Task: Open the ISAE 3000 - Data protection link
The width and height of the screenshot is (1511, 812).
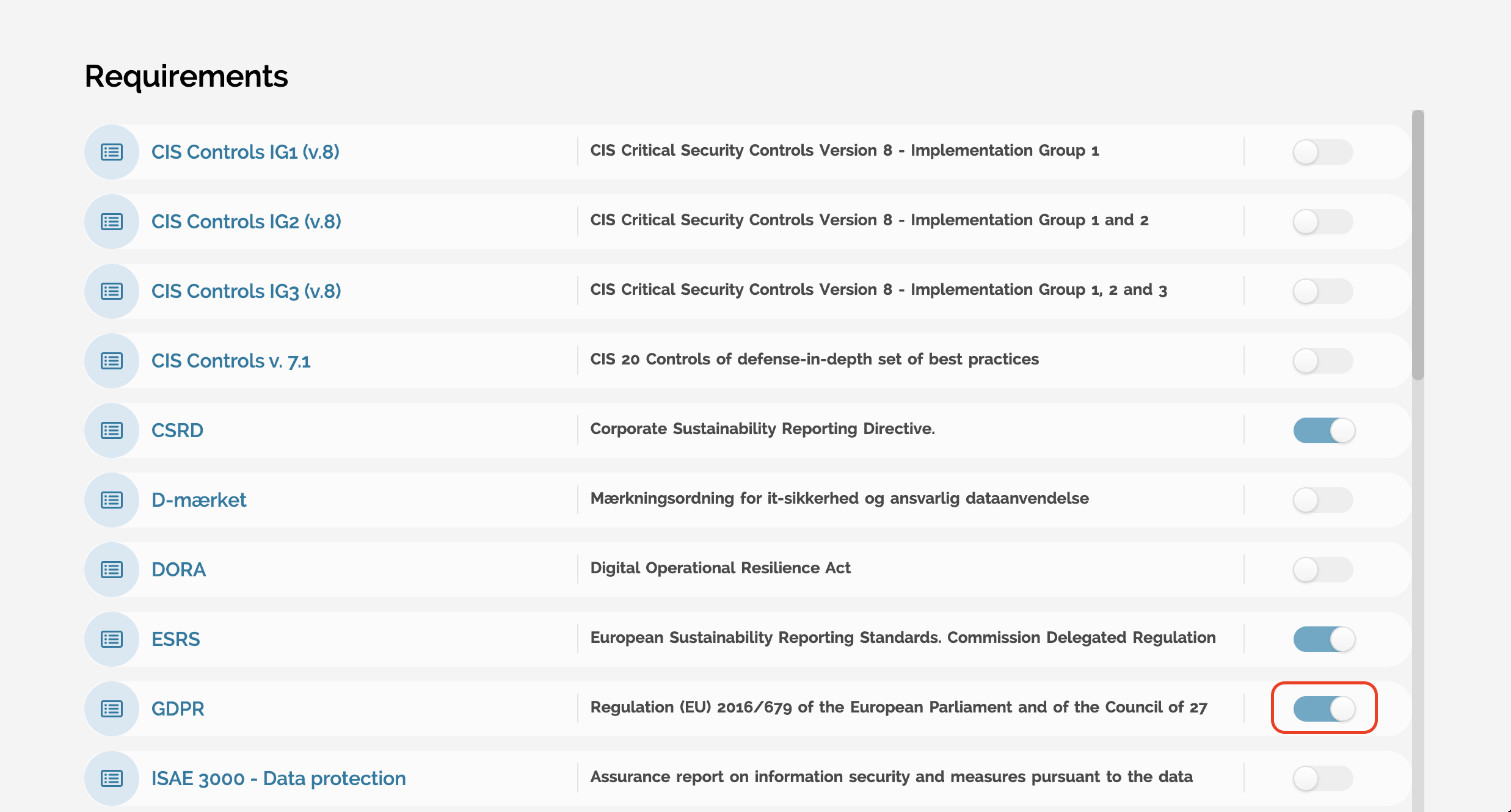Action: (279, 778)
